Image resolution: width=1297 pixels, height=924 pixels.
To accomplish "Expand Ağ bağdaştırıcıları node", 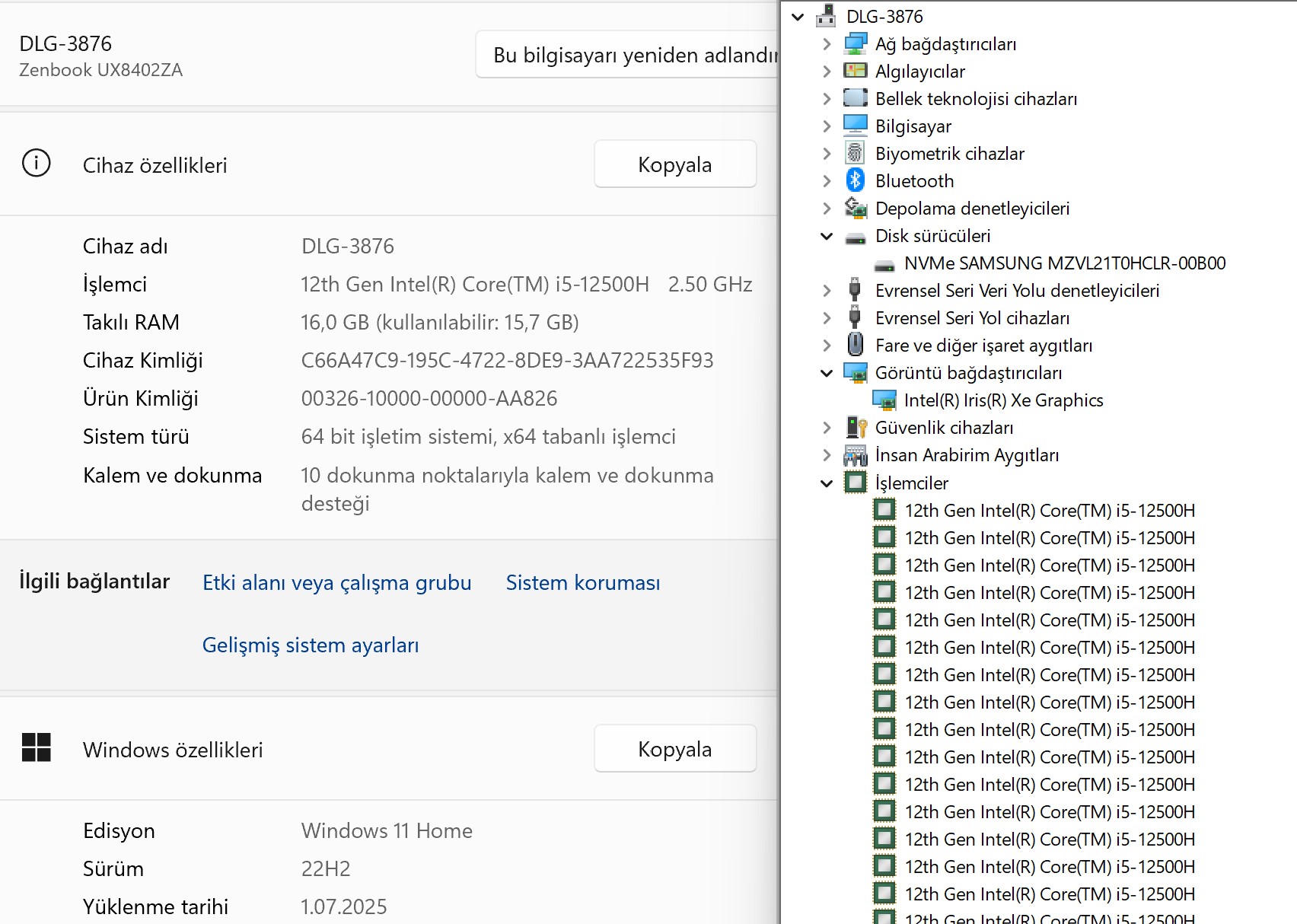I will 827,44.
